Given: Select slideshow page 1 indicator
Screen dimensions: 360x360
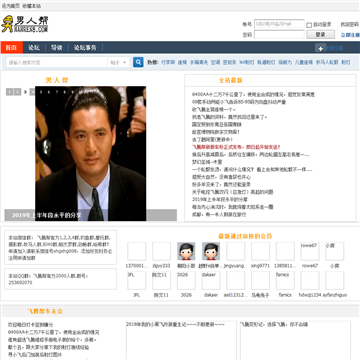Looking at the screenshot, I should (x=9, y=92).
